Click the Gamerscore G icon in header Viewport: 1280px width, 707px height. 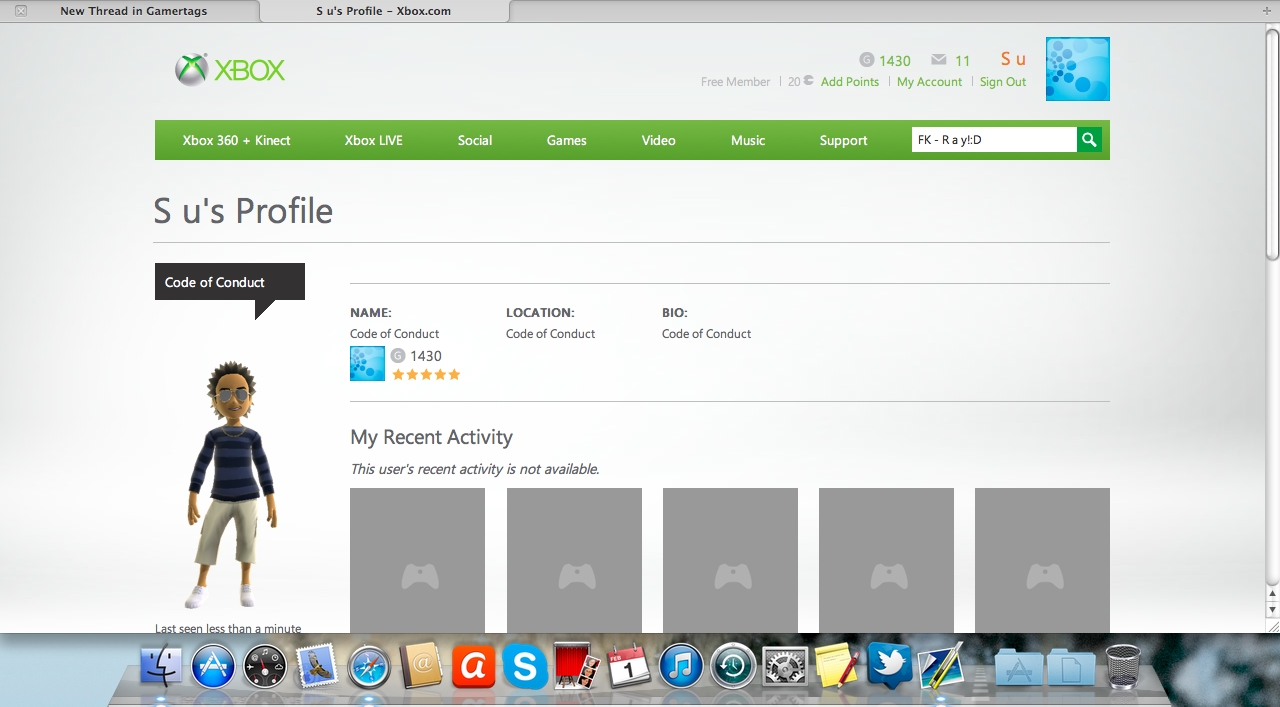[866, 59]
